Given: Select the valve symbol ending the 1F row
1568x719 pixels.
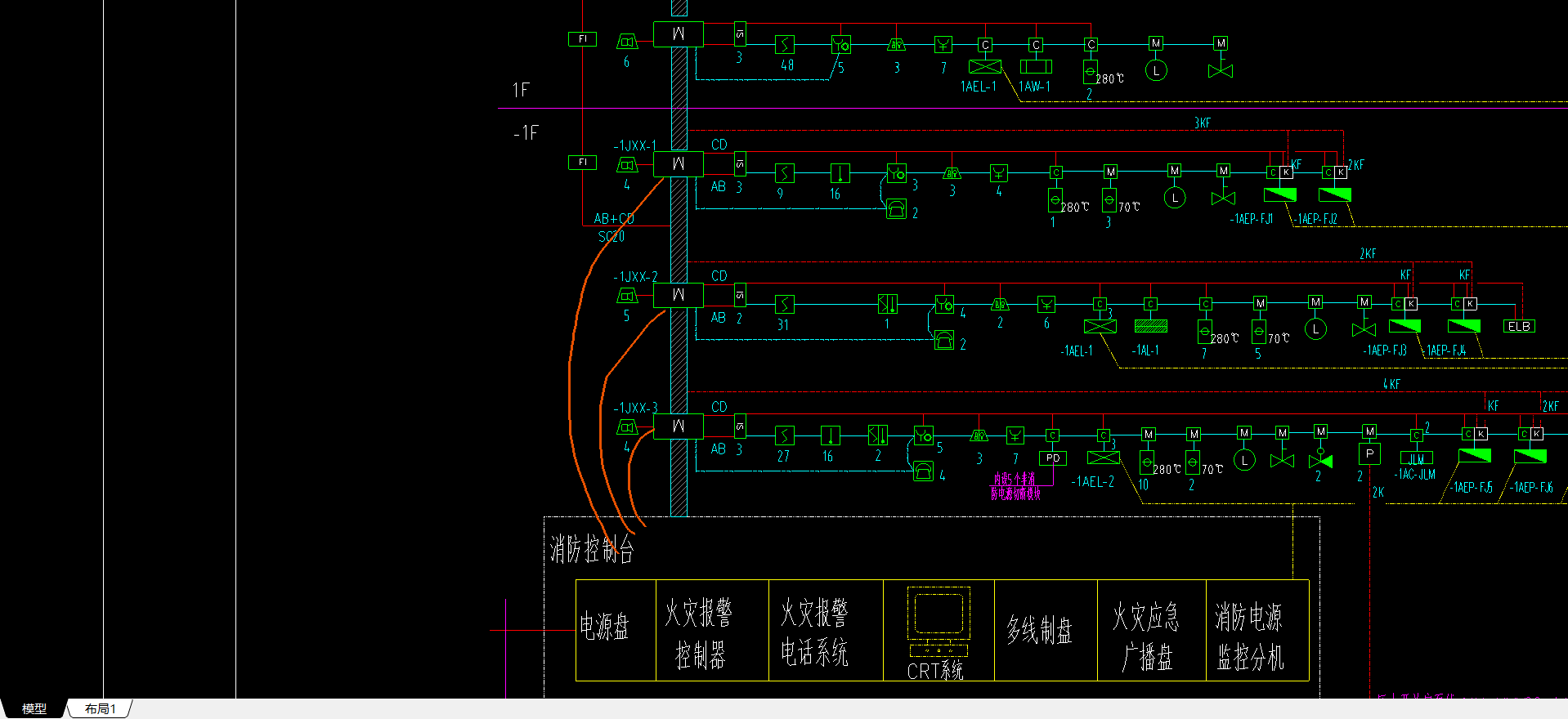Looking at the screenshot, I should (1221, 71).
